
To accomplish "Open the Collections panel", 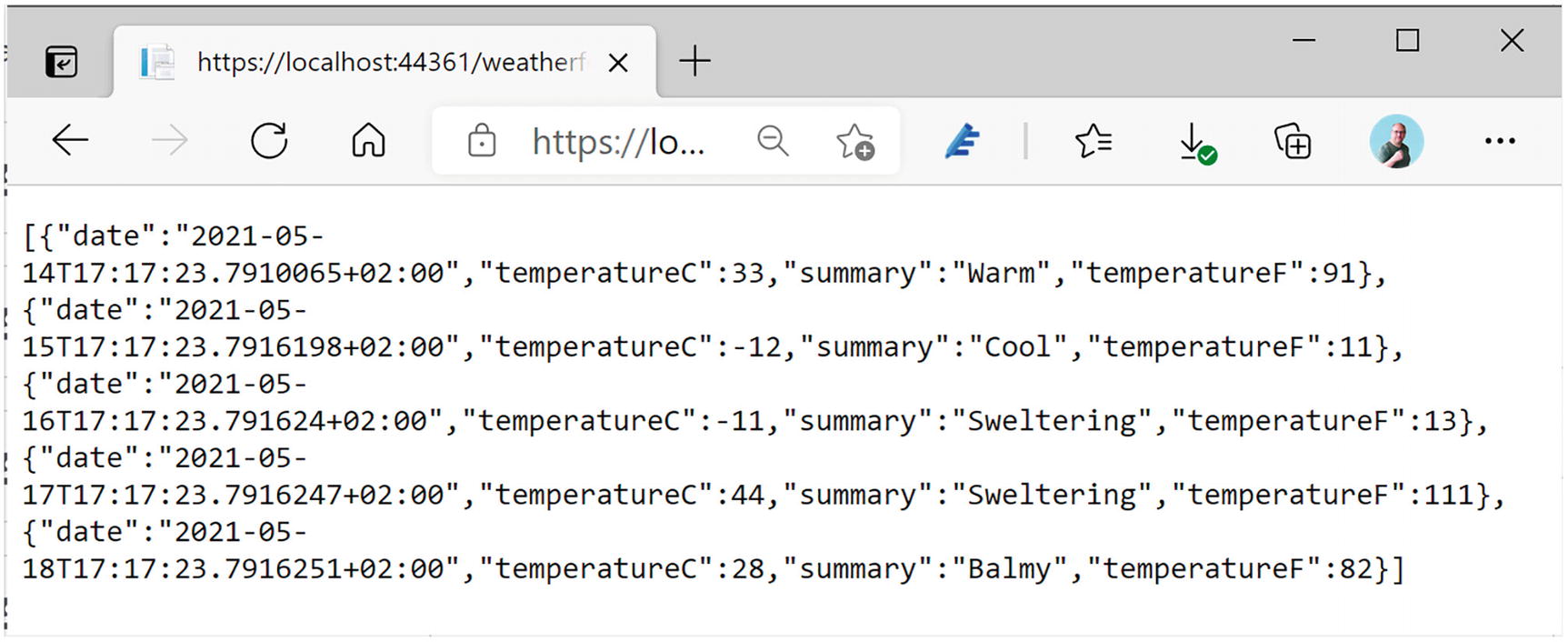I will point(1292,142).
